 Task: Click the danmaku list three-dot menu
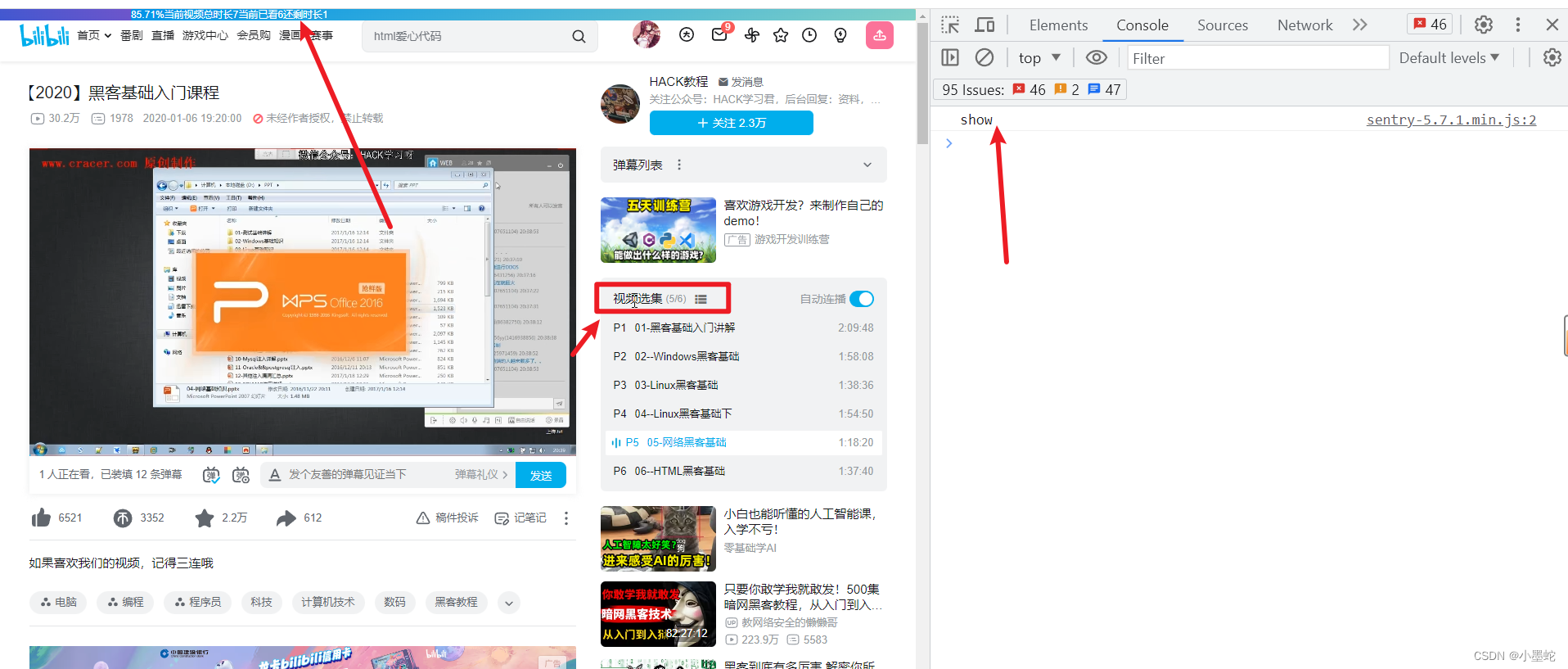[x=679, y=165]
